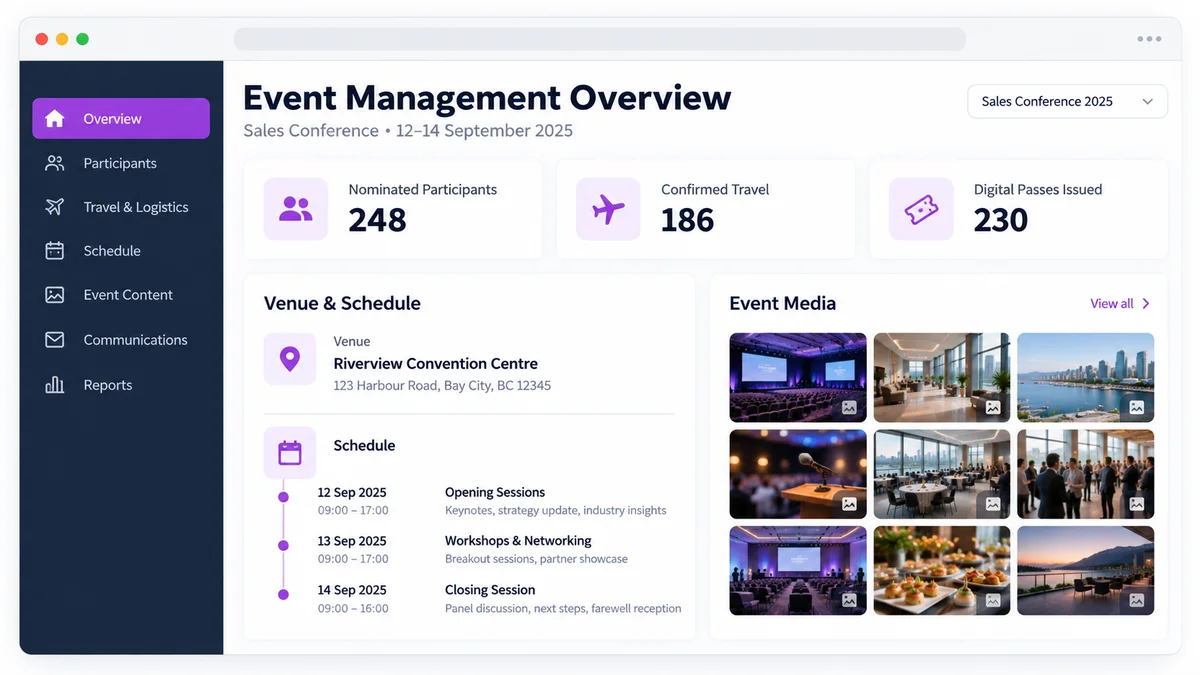Click image badge on the lounge interior photo
The image size is (1200, 675).
(x=993, y=408)
